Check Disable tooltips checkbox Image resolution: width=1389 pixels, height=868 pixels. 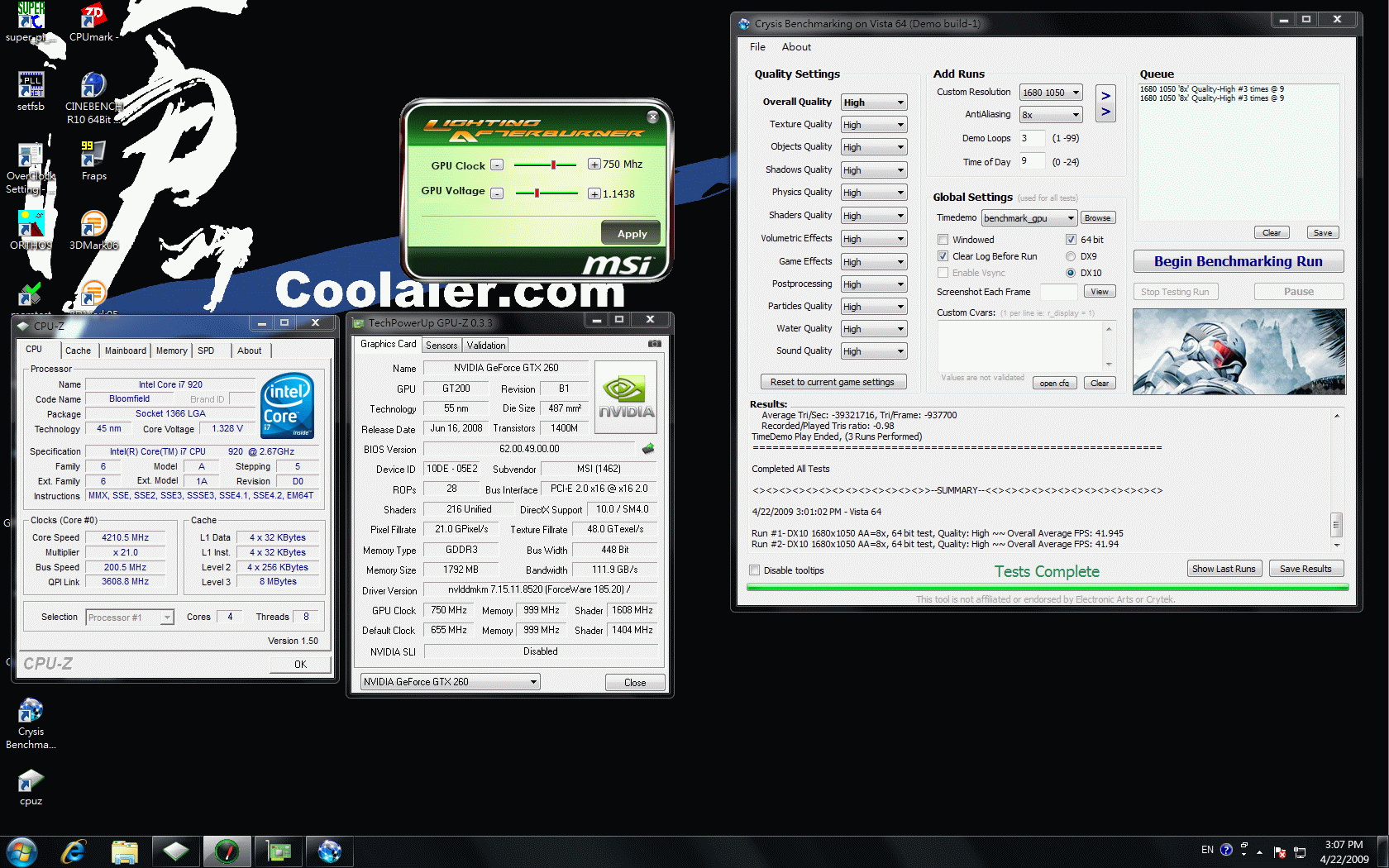pos(754,570)
